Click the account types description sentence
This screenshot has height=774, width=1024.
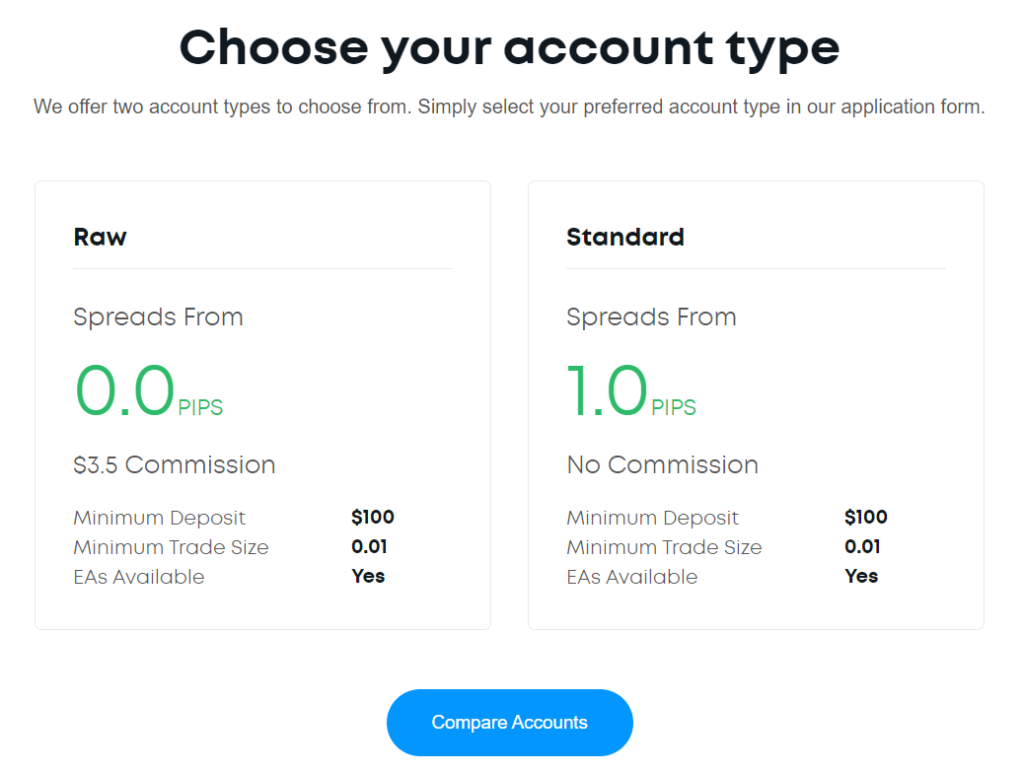[x=509, y=106]
